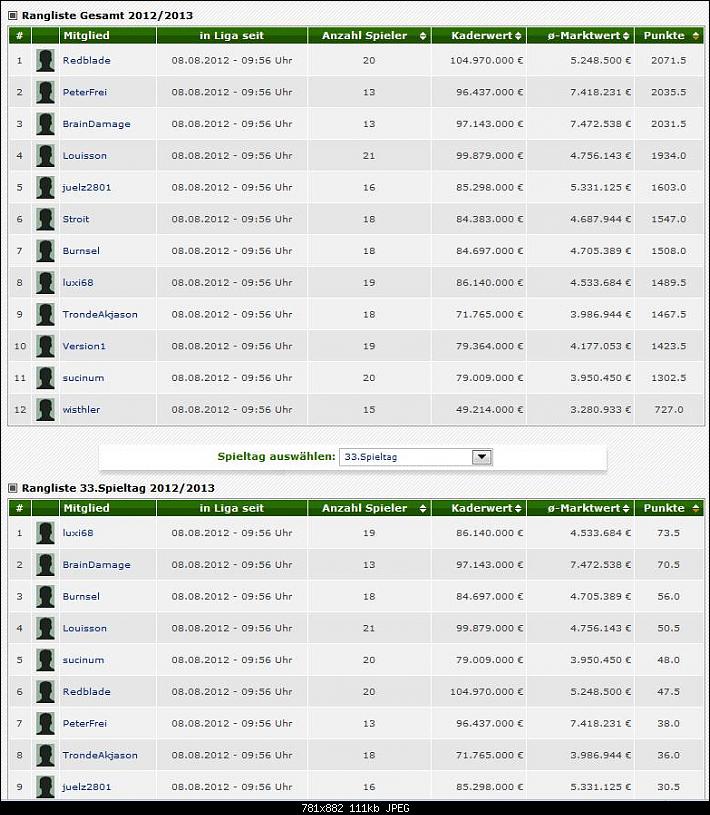Screen dimensions: 710x815
Task: Click 'in Liga seit' header in 33.Spieltag table
Action: pos(231,508)
